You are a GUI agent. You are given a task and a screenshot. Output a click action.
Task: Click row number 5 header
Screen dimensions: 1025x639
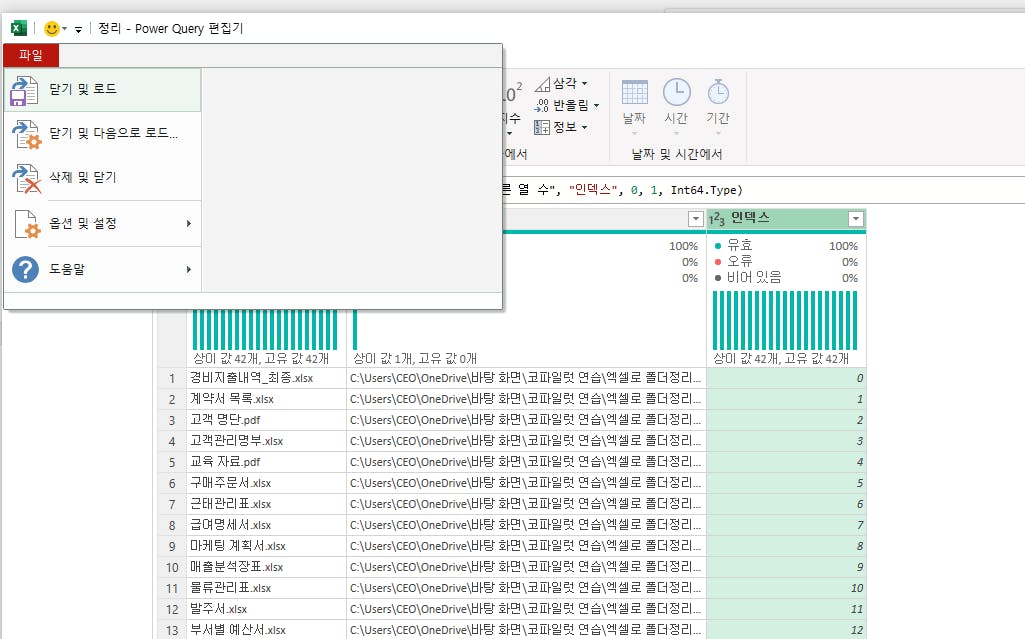[x=172, y=462]
